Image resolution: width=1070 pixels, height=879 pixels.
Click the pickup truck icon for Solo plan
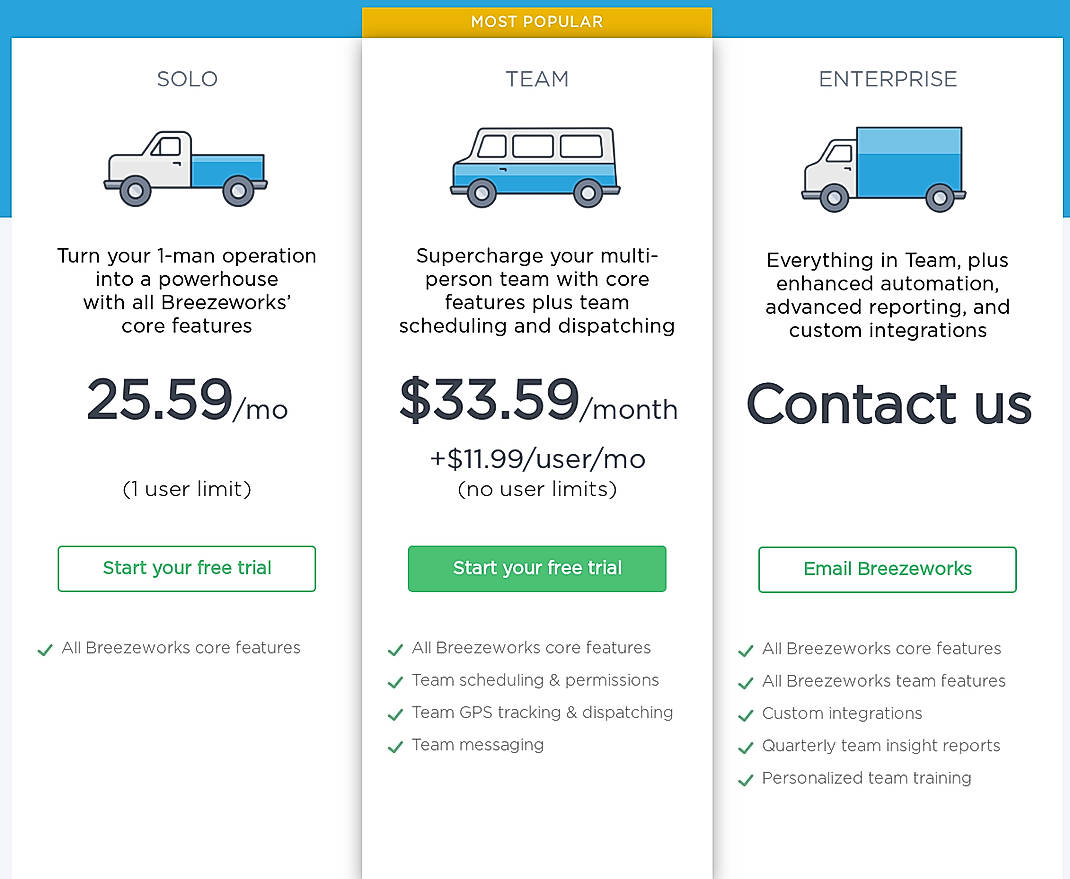(186, 165)
